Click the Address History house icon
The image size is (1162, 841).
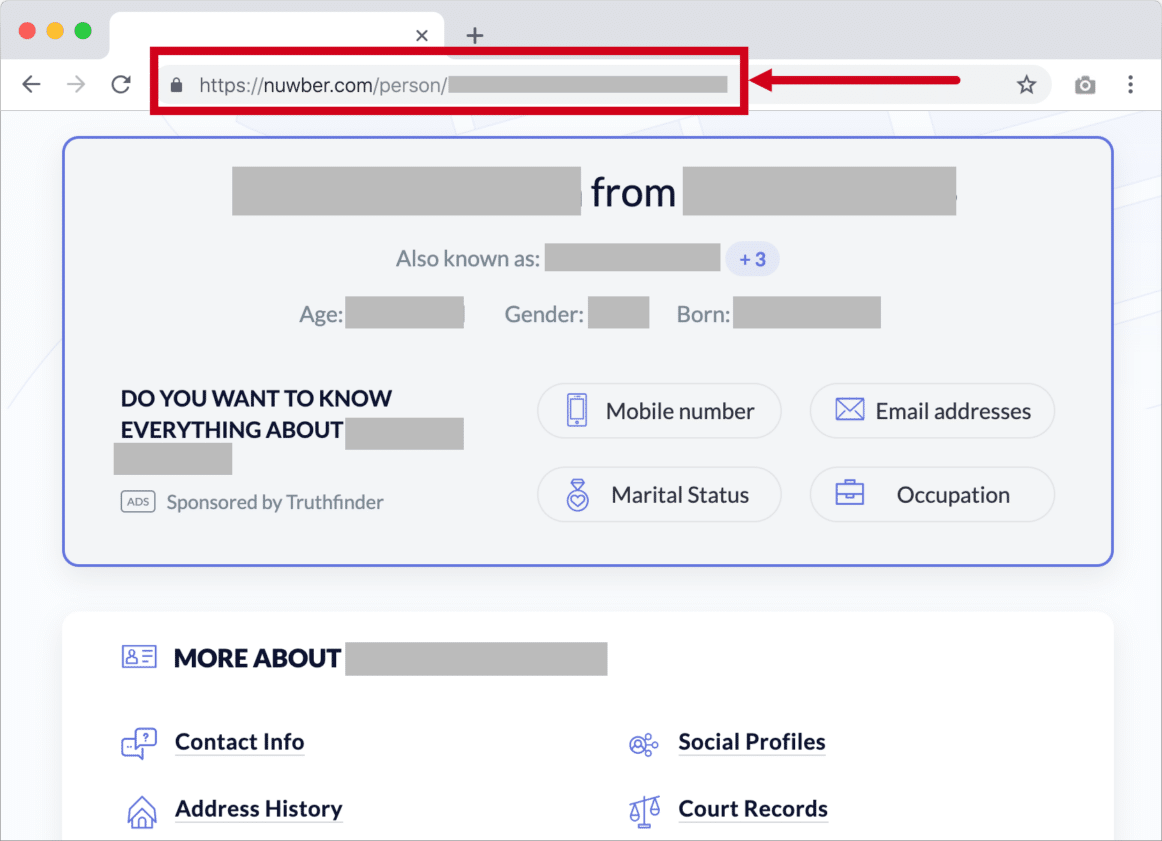(141, 811)
